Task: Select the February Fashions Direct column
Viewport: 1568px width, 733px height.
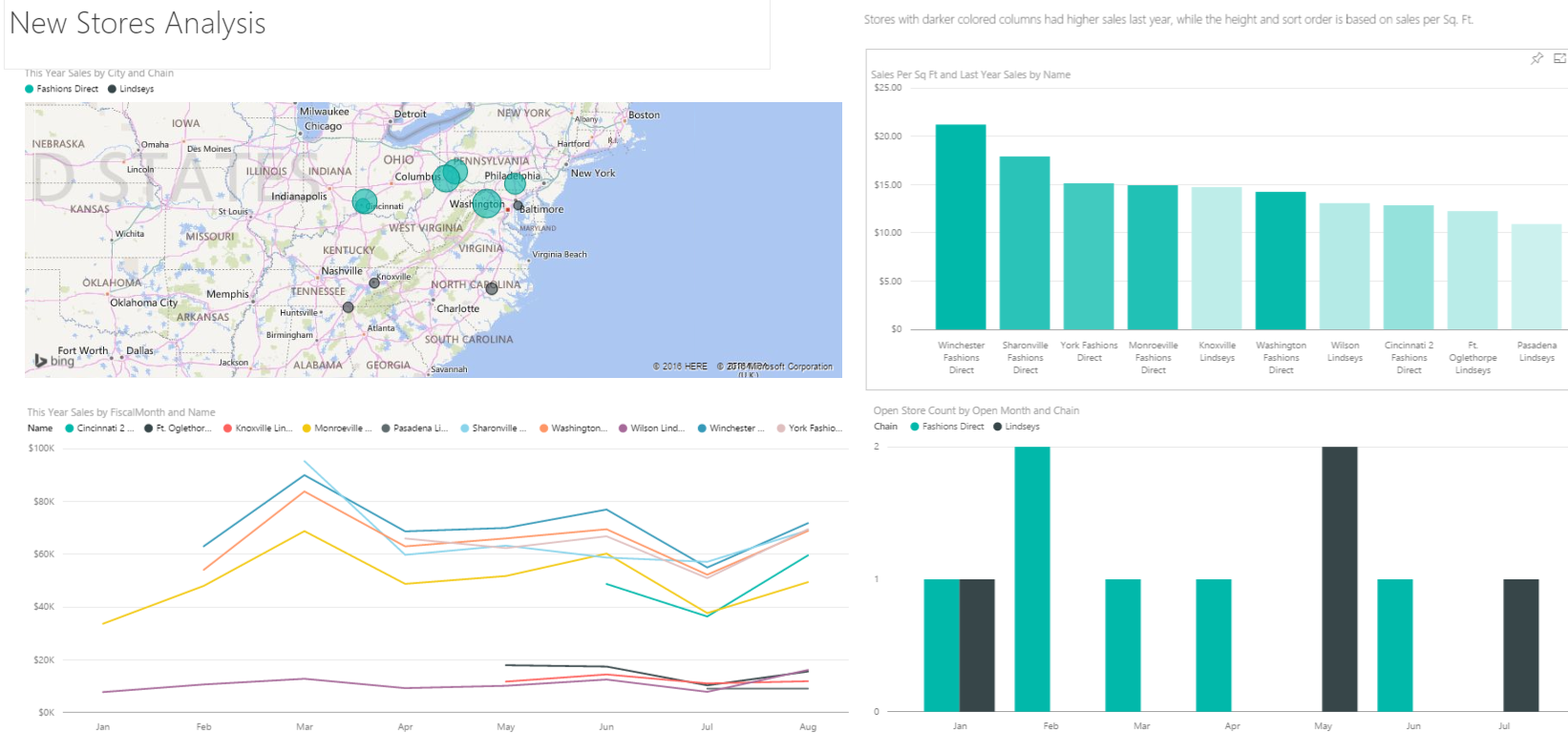Action: [1032, 579]
